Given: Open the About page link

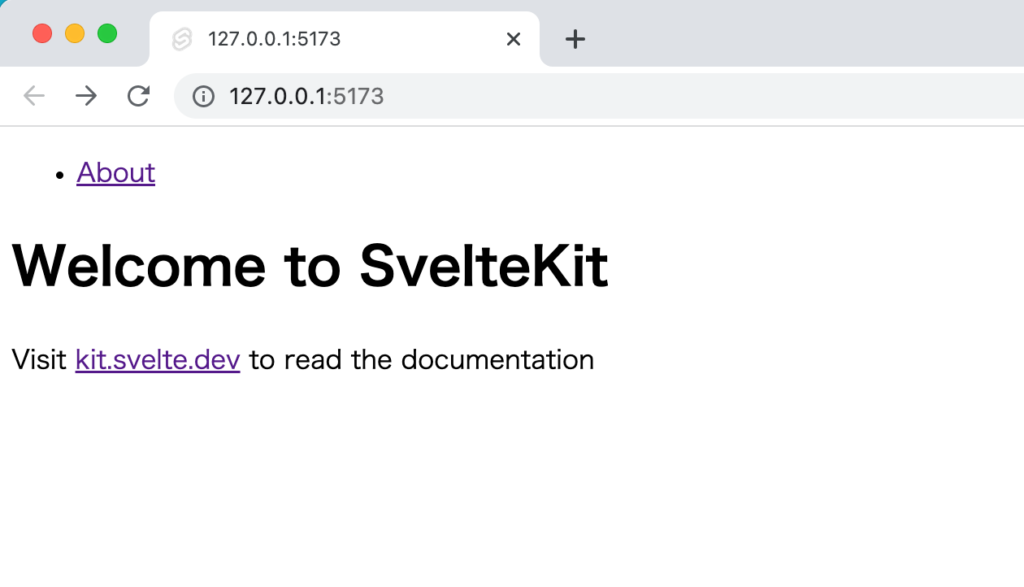Looking at the screenshot, I should pos(115,173).
